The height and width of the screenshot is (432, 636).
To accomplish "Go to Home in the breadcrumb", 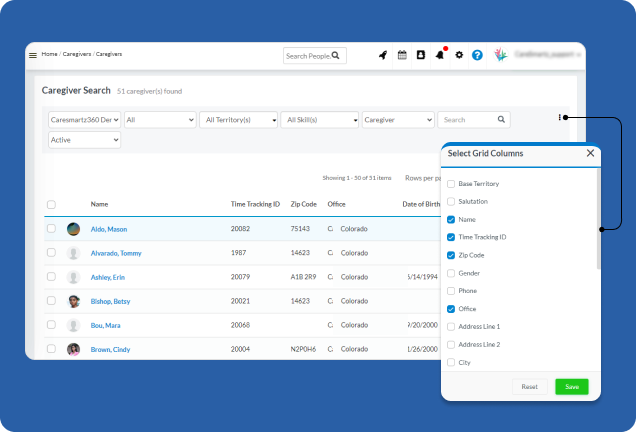I will click(49, 54).
